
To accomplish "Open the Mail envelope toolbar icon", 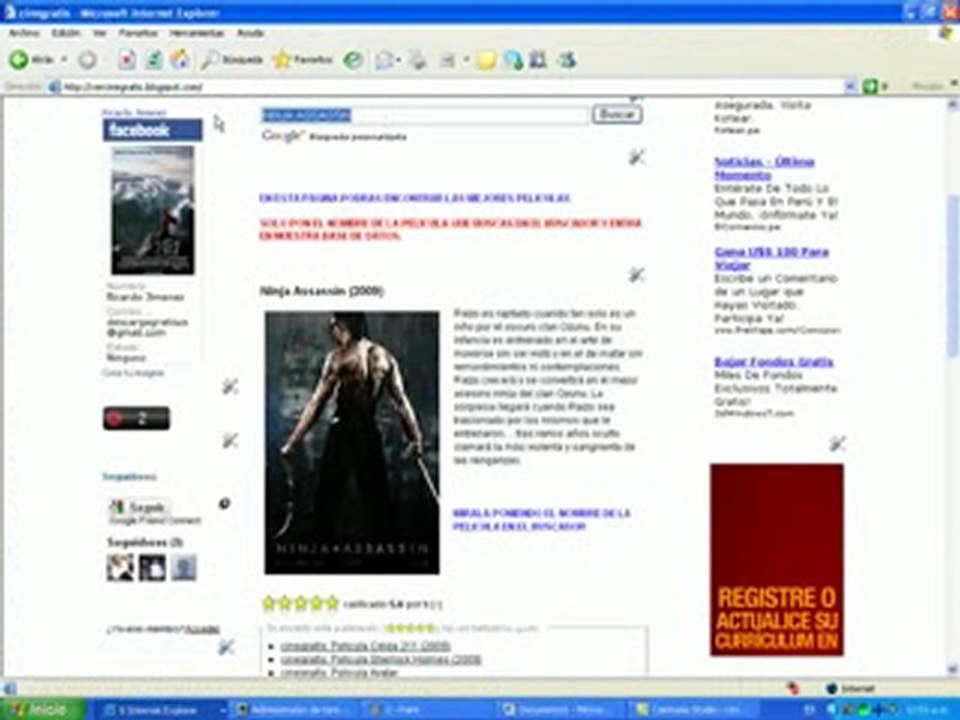I will (x=384, y=59).
